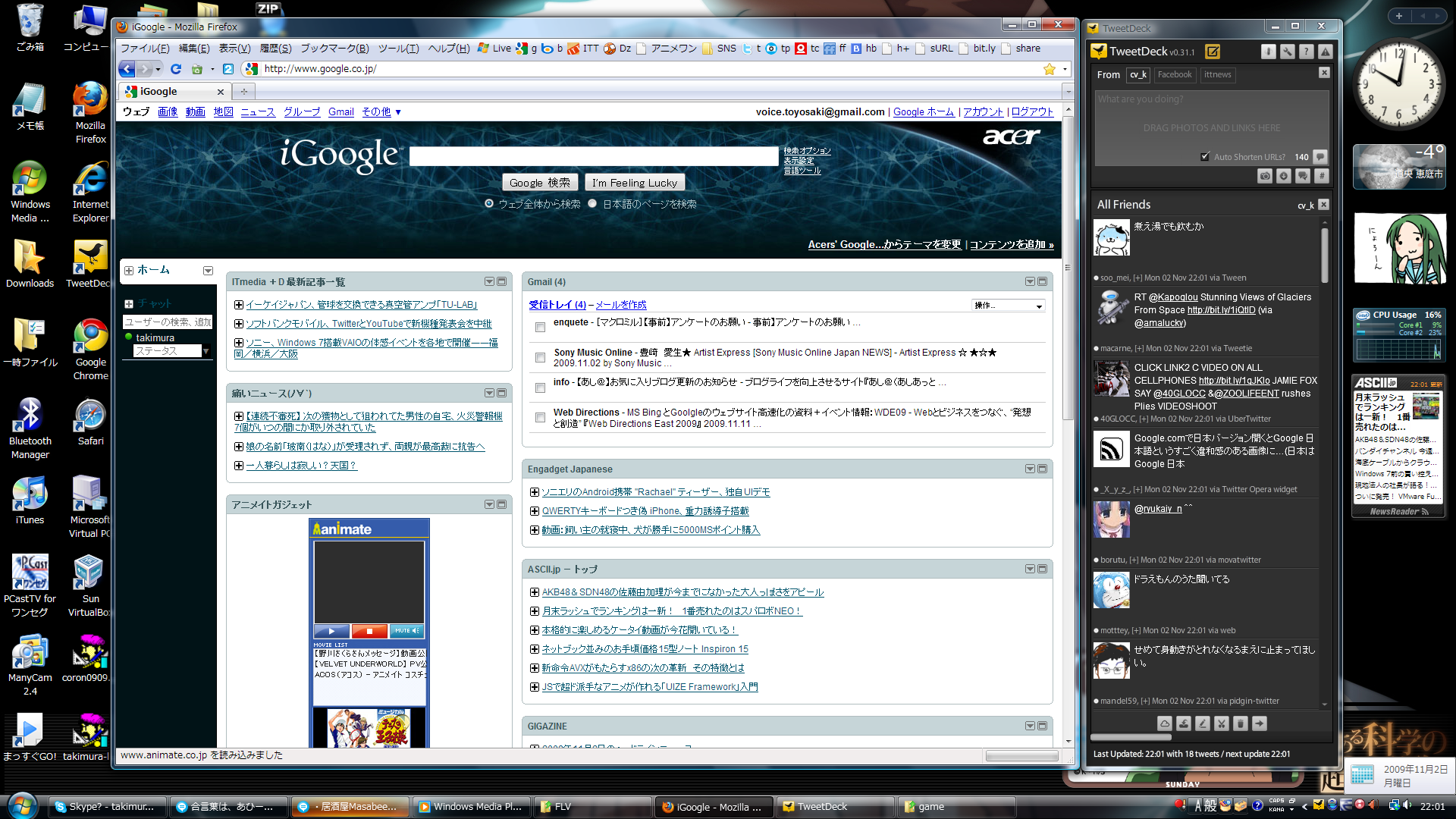Open ASCII.jp gadget header menu arrow

point(1030,569)
